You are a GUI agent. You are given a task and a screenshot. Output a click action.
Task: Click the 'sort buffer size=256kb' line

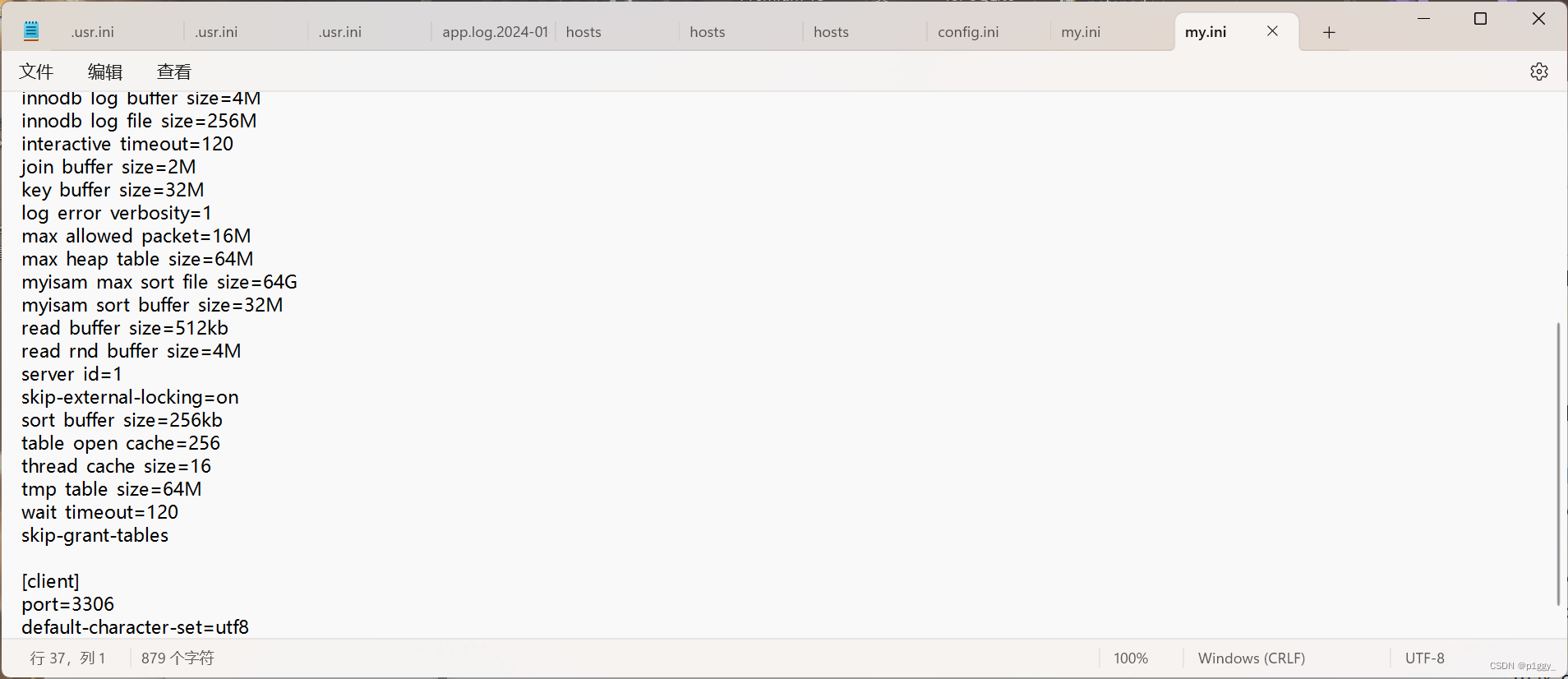[x=122, y=420]
